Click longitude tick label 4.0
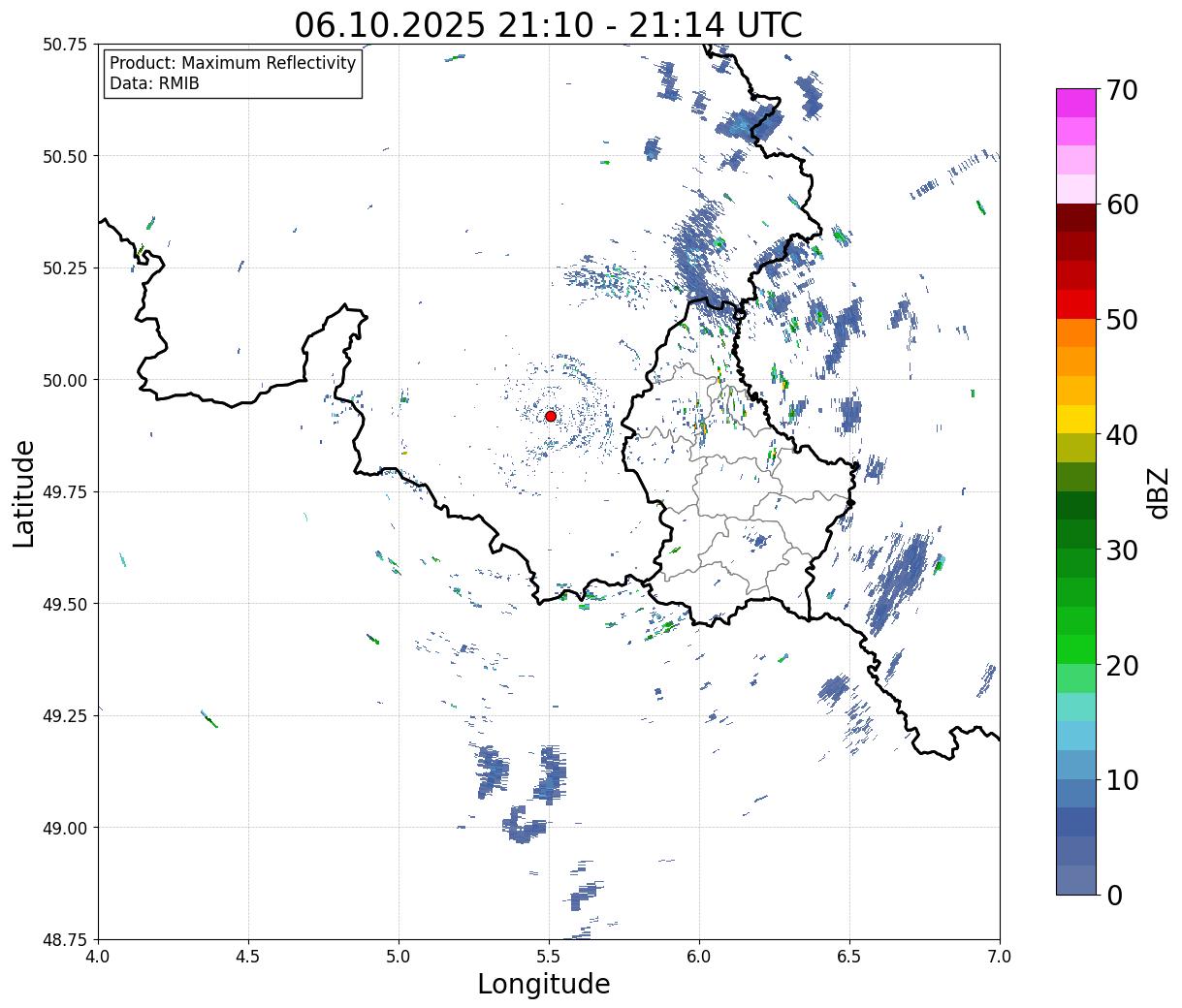 pyautogui.click(x=98, y=956)
